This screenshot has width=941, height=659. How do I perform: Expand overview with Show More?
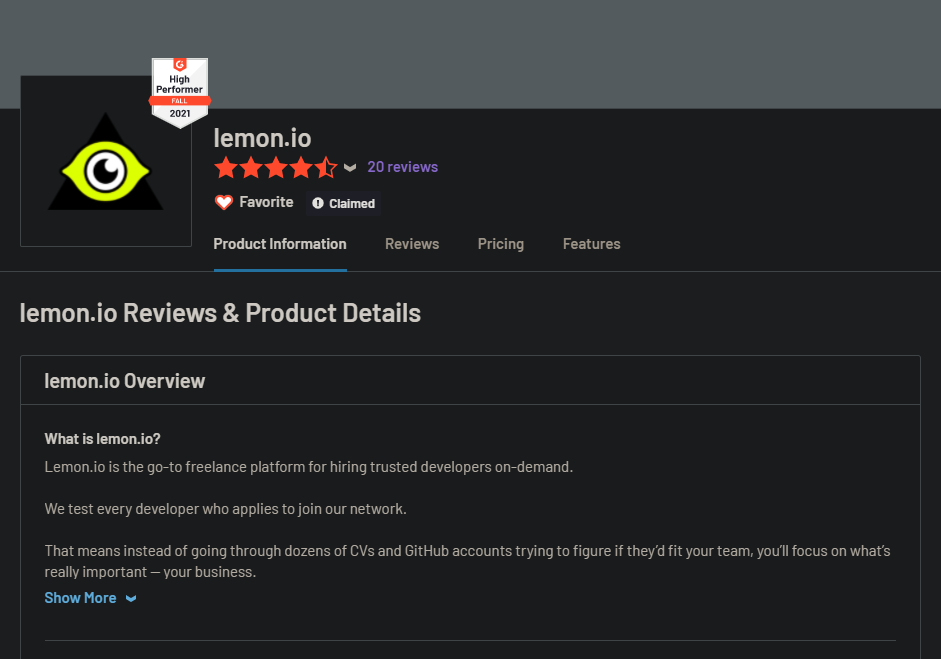[x=91, y=598]
